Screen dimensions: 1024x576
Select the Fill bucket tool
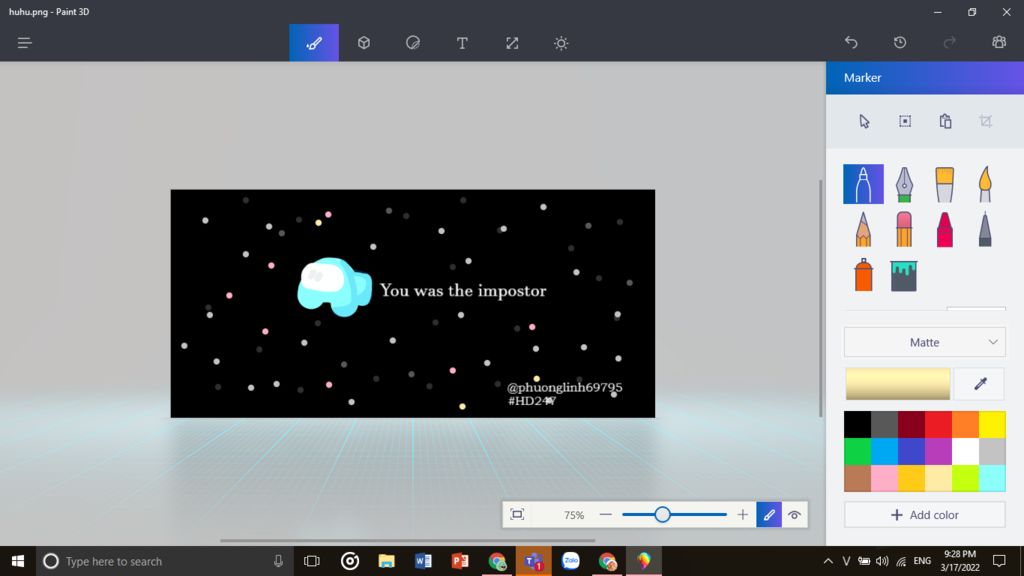coord(904,275)
